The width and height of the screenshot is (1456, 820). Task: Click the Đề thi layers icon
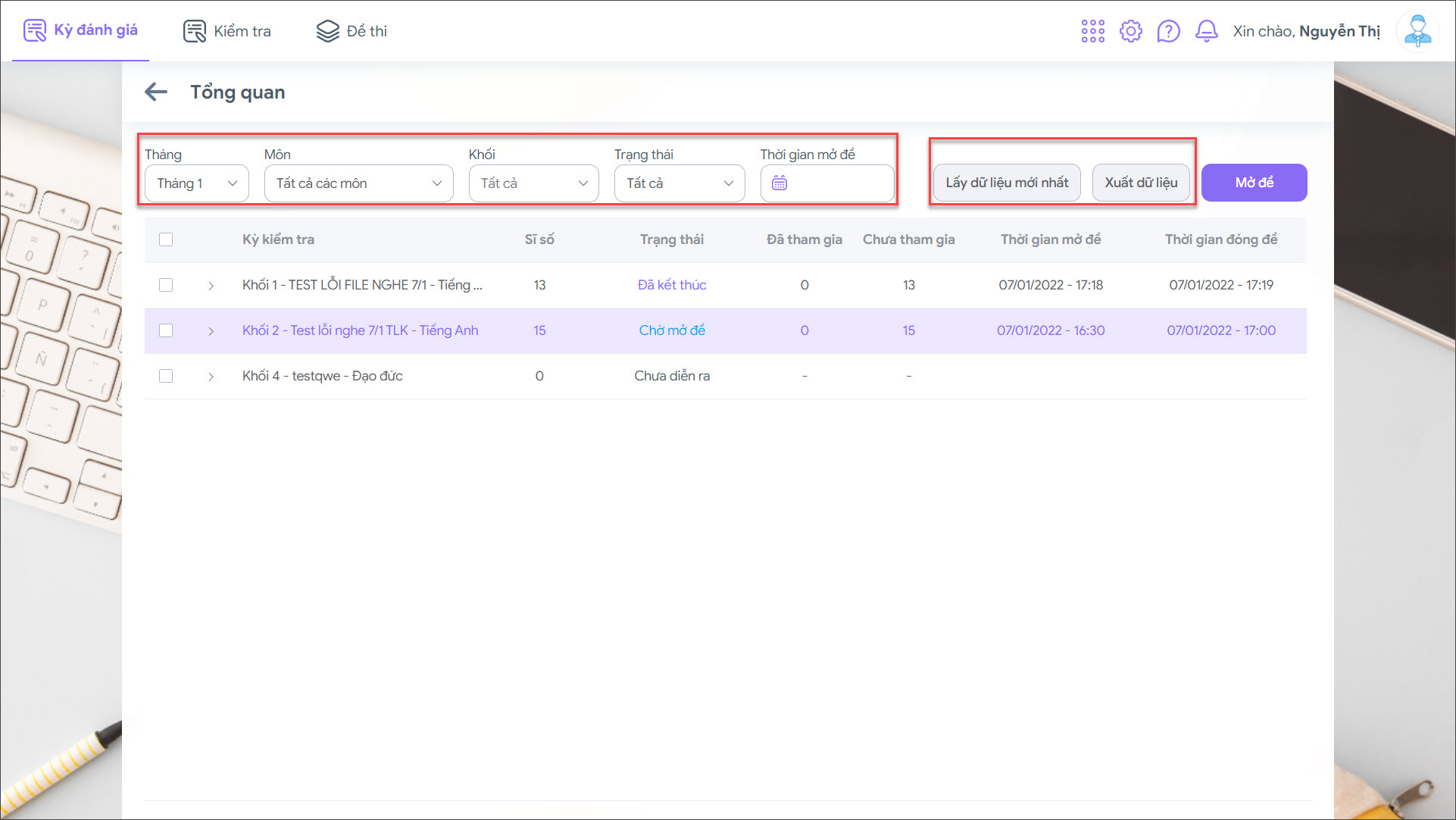[327, 31]
